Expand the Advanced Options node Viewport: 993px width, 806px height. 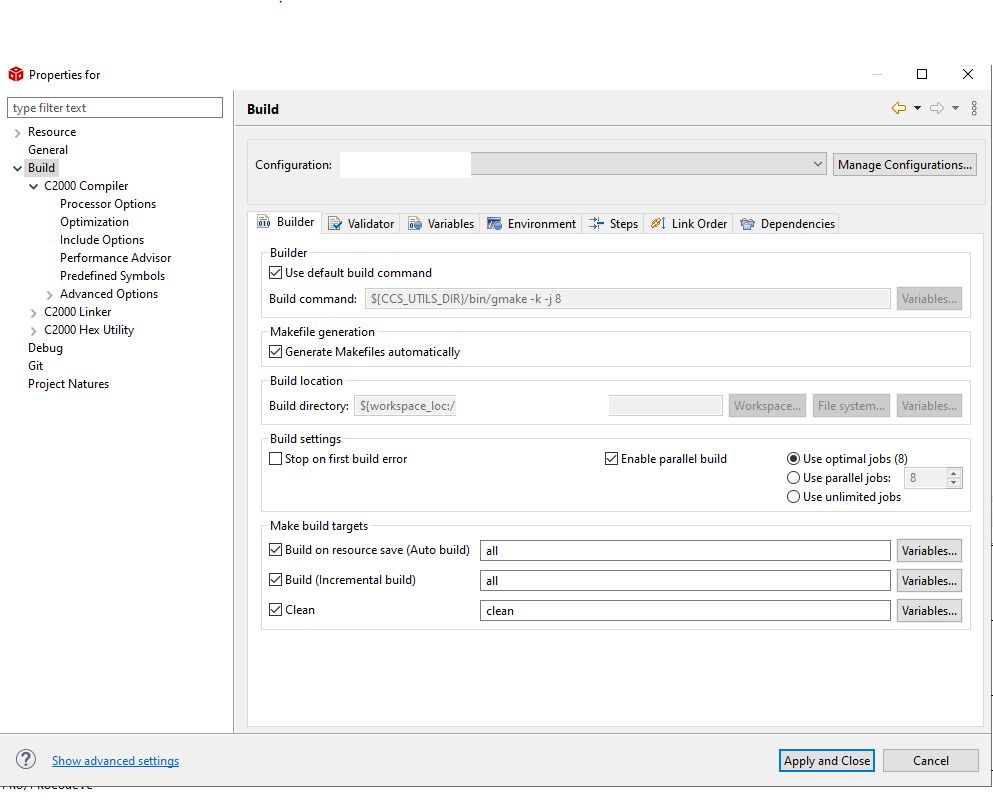(49, 294)
